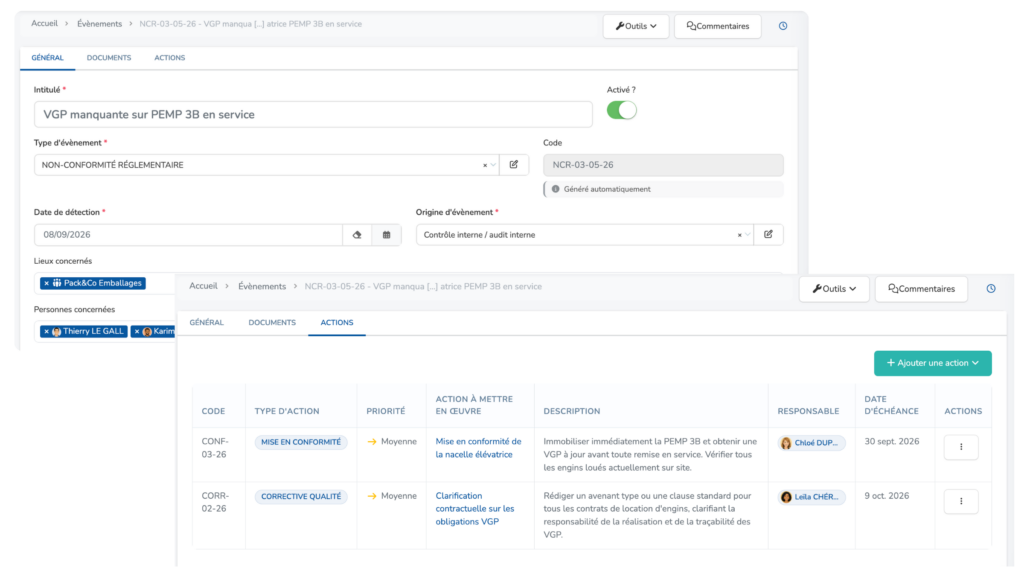Click Leila CHÉR... avatar badge
The height and width of the screenshot is (576, 1024).
click(x=812, y=497)
